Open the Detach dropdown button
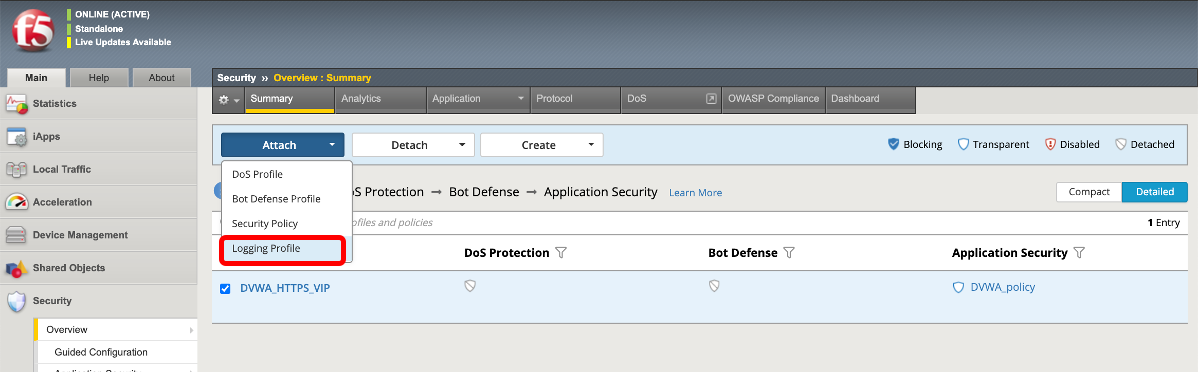The height and width of the screenshot is (372, 1198). (413, 145)
